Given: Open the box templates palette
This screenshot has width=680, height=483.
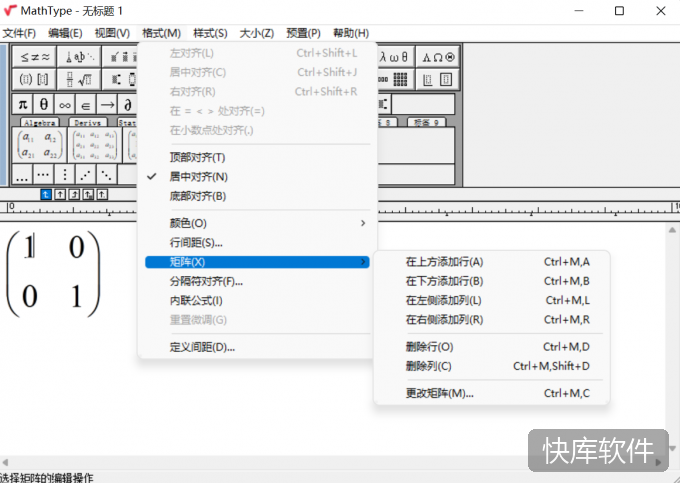Looking at the screenshot, I should (438, 79).
